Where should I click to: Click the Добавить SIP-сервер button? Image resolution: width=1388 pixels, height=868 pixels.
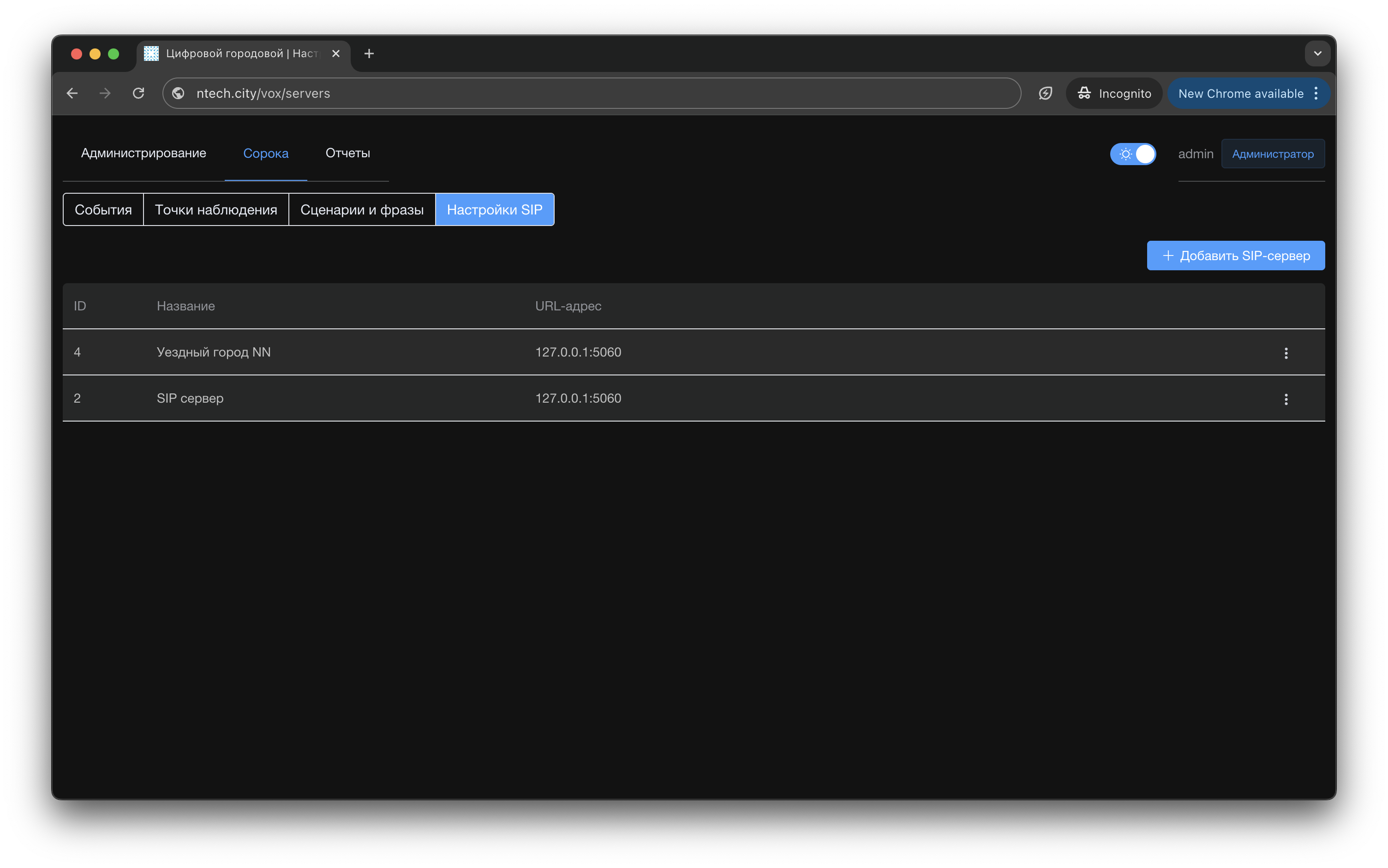coord(1235,256)
